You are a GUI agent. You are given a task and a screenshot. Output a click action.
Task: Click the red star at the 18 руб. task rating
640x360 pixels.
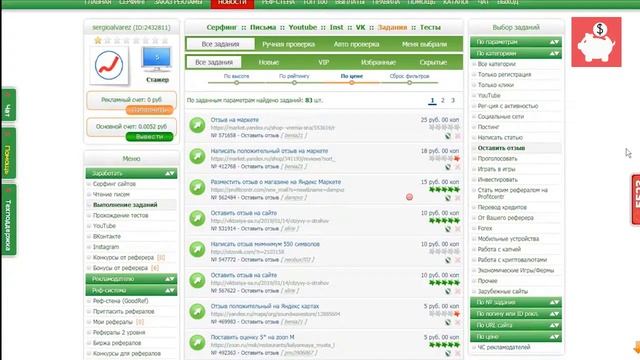(x=457, y=158)
